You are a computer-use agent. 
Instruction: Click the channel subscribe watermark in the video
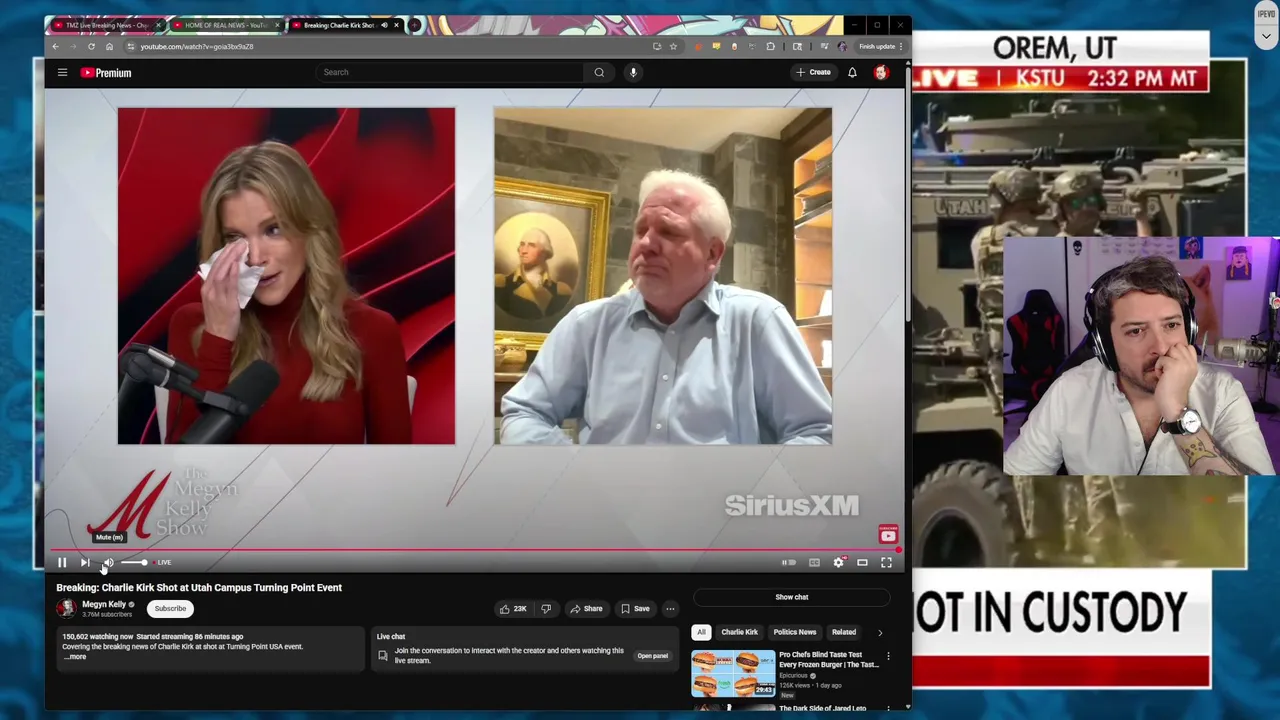[x=888, y=535]
